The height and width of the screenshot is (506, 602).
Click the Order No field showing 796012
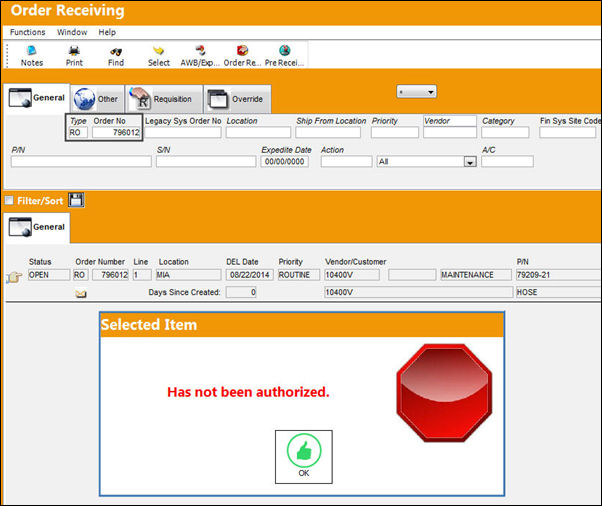click(117, 132)
